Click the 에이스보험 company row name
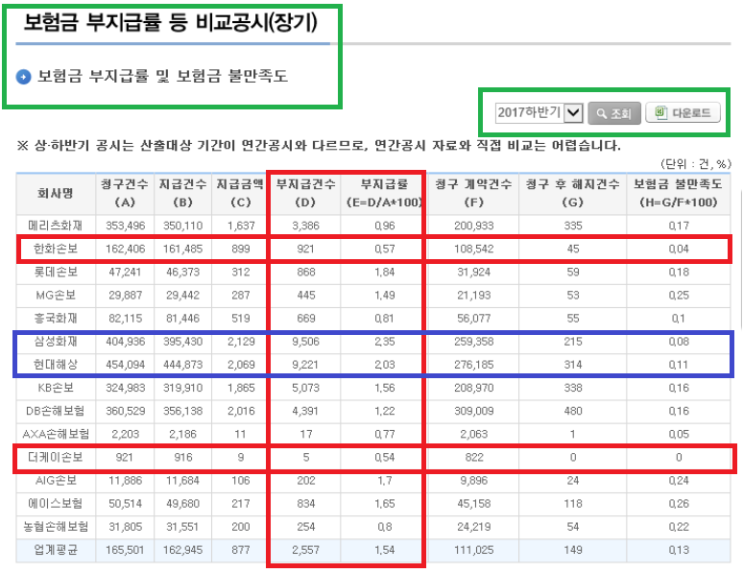This screenshot has width=743, height=573. [x=55, y=503]
